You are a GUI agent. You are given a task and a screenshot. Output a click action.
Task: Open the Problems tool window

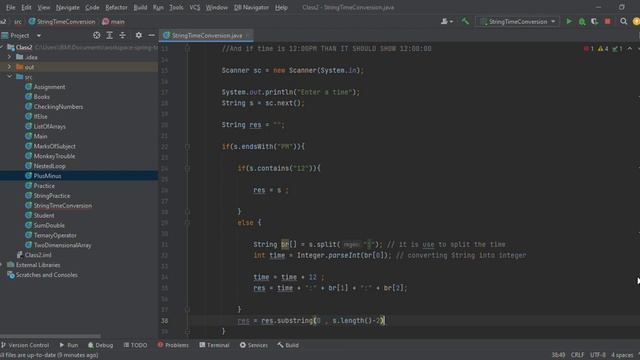173,345
